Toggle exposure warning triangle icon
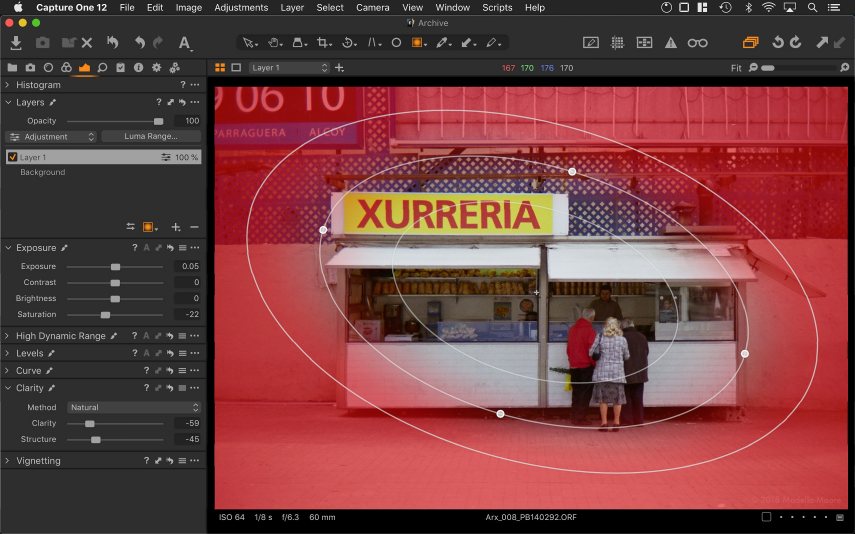855x534 pixels. (670, 43)
